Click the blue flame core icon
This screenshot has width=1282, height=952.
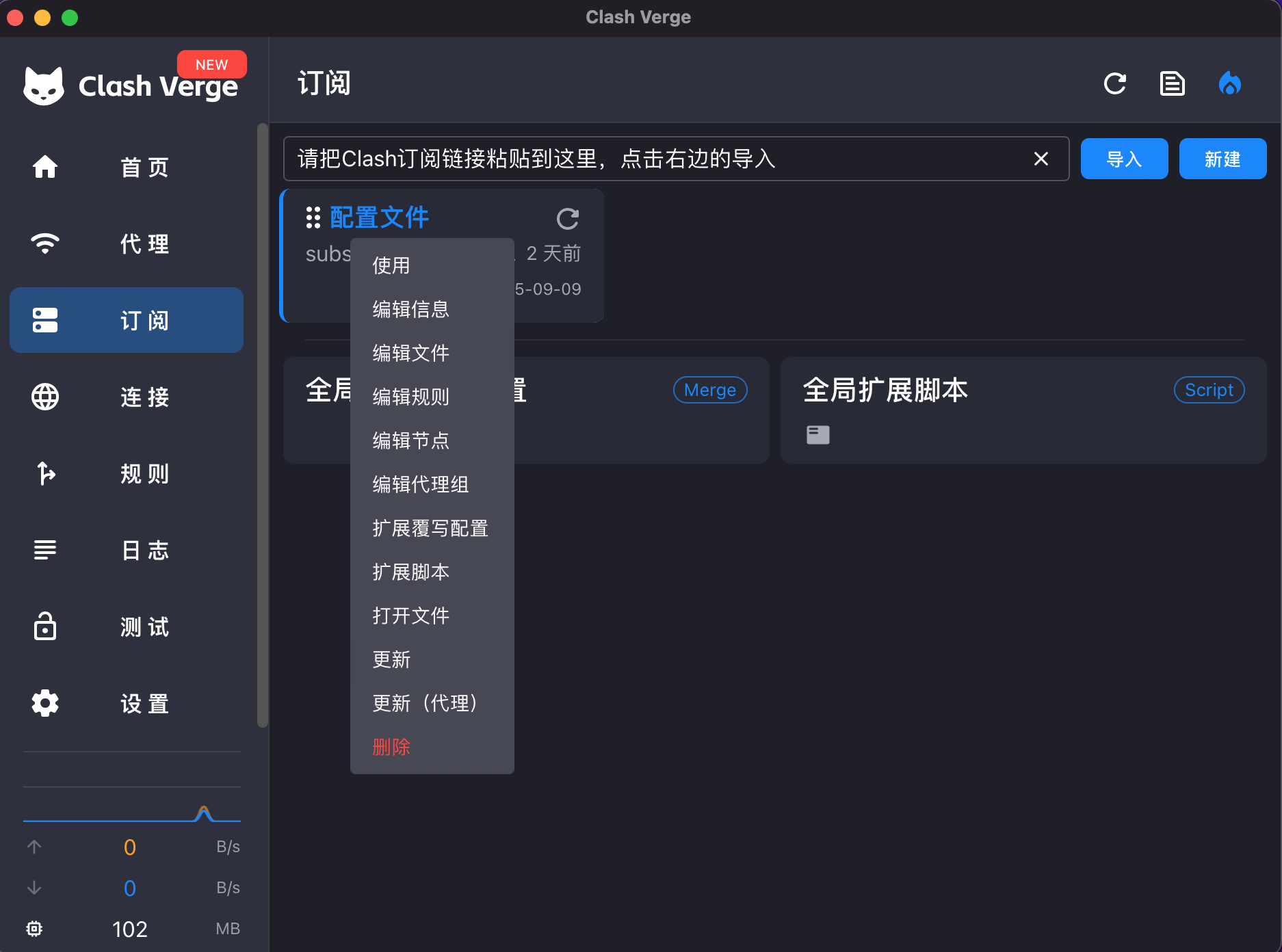click(1229, 83)
